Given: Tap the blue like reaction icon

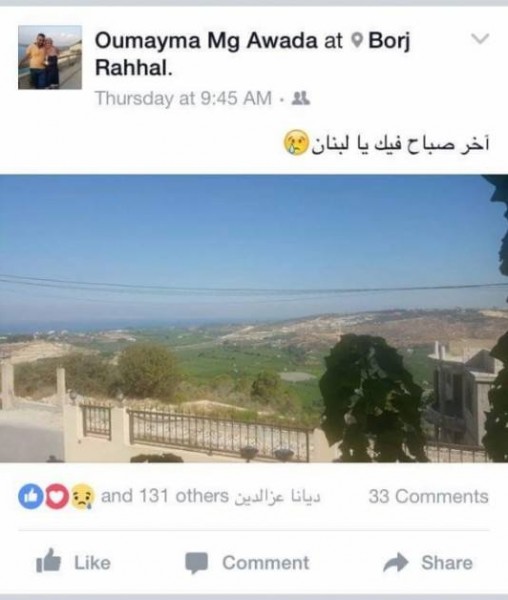Looking at the screenshot, I should coord(30,496).
